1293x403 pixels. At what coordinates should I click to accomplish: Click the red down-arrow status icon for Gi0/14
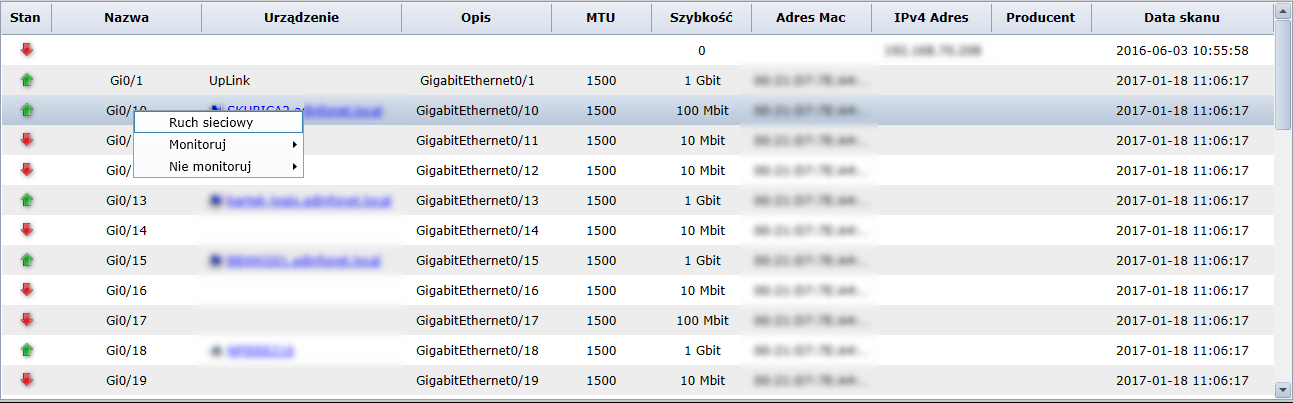26,230
